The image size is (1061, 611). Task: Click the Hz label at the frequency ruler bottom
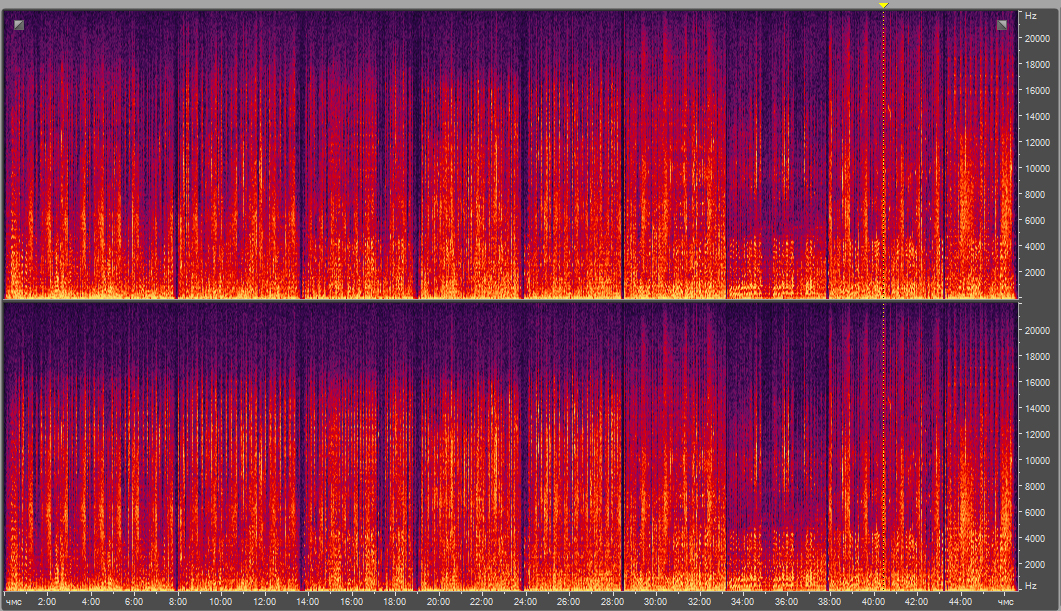pyautogui.click(x=1029, y=585)
